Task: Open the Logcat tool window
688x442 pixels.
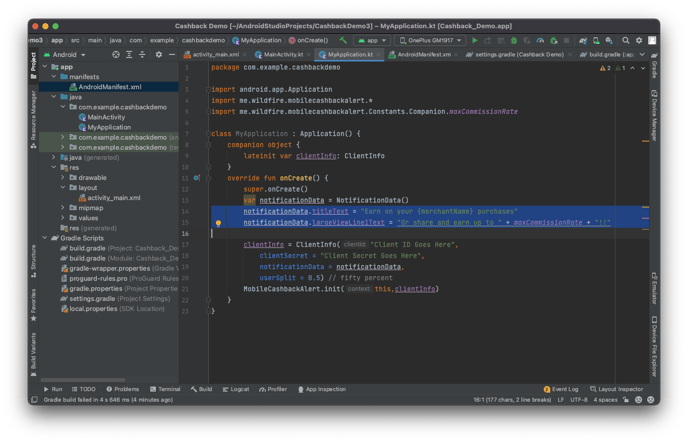Action: [x=237, y=389]
